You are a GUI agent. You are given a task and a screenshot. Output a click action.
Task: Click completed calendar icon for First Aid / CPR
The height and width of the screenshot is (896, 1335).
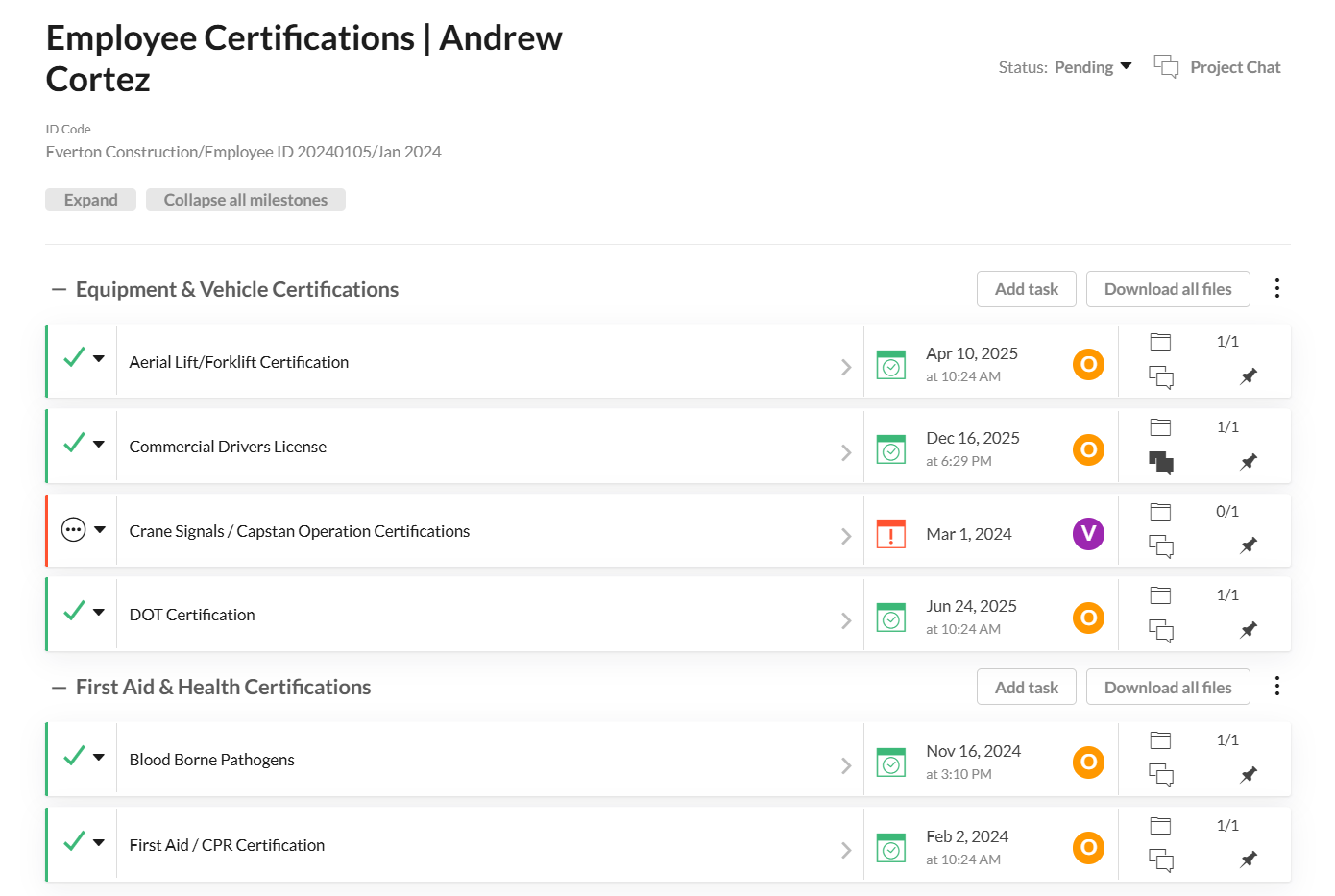[890, 848]
